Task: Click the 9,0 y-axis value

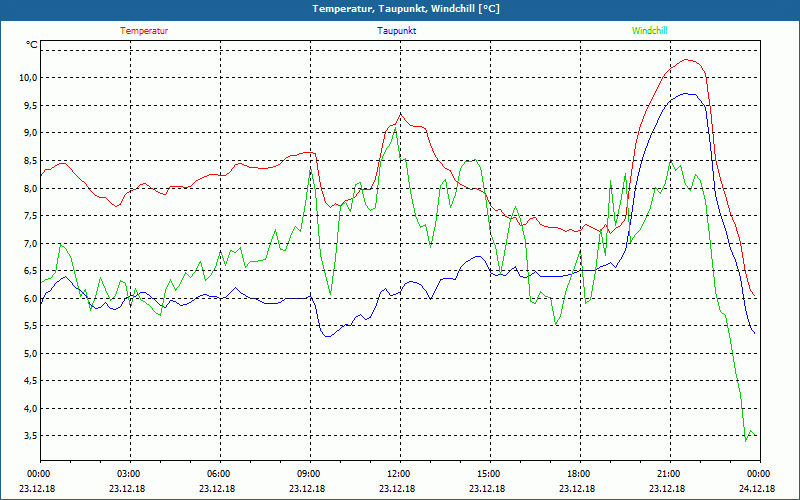Action: coord(30,133)
